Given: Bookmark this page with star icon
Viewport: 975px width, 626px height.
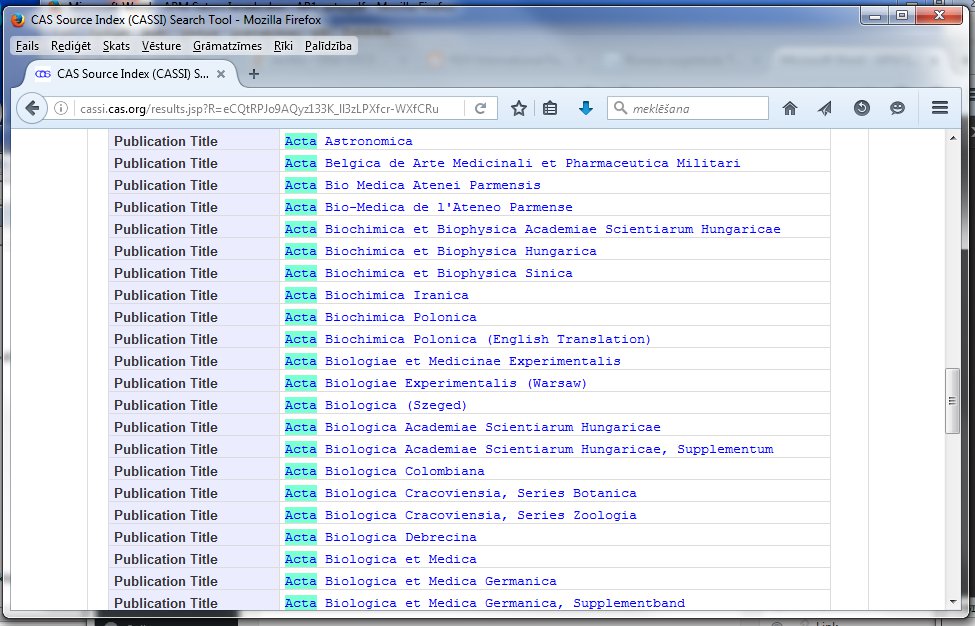Looking at the screenshot, I should coord(518,108).
